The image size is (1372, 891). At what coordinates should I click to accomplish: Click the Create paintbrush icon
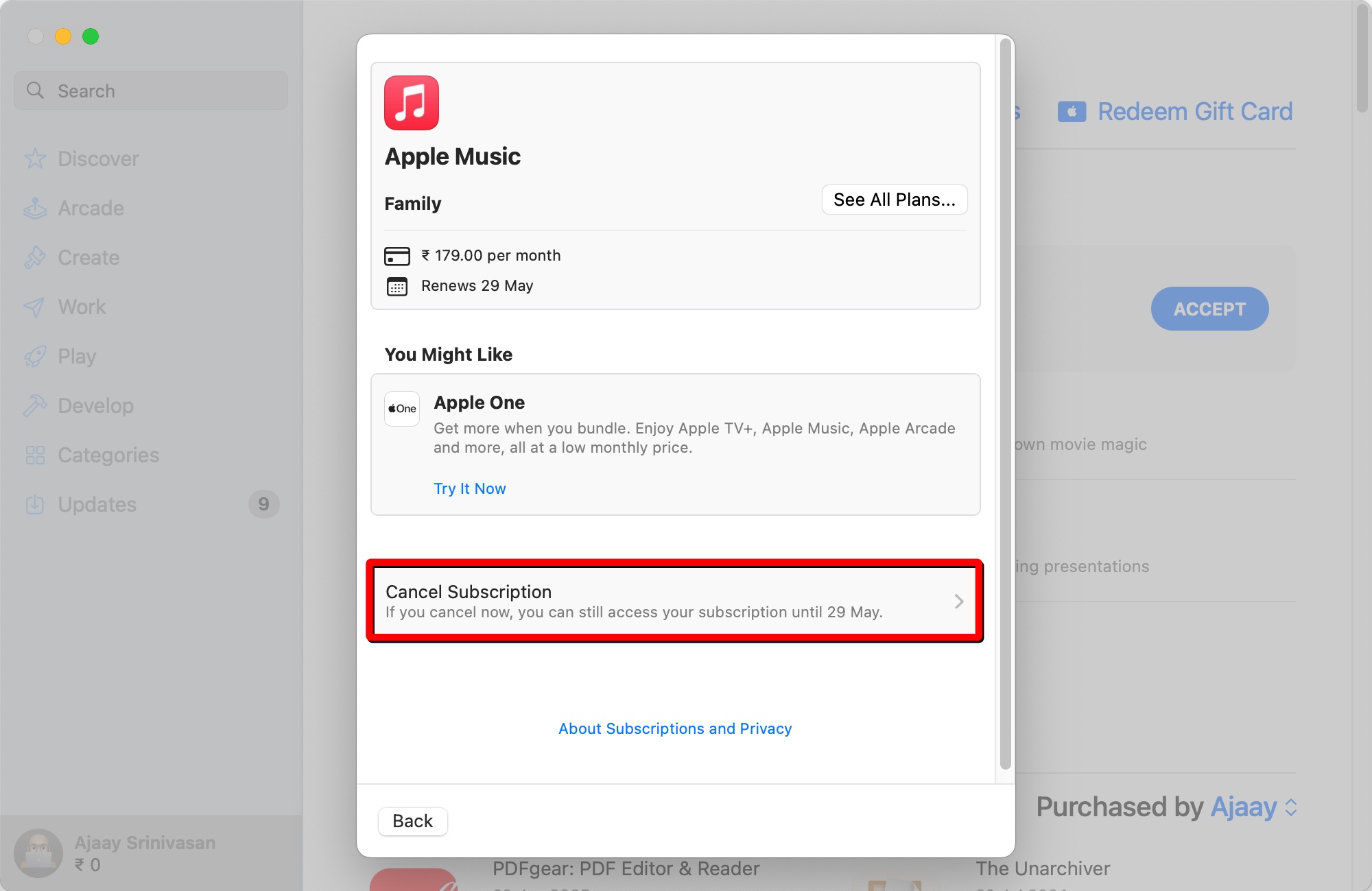pos(35,257)
